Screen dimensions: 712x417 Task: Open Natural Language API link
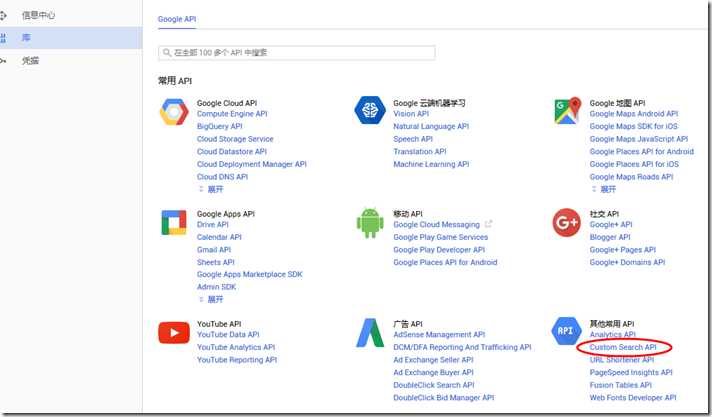431,126
